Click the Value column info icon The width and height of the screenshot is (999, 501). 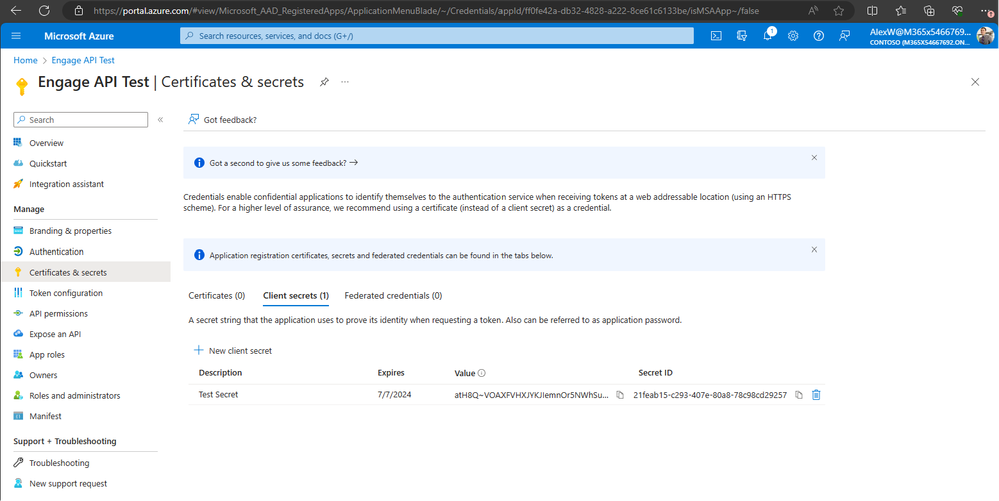tap(482, 373)
